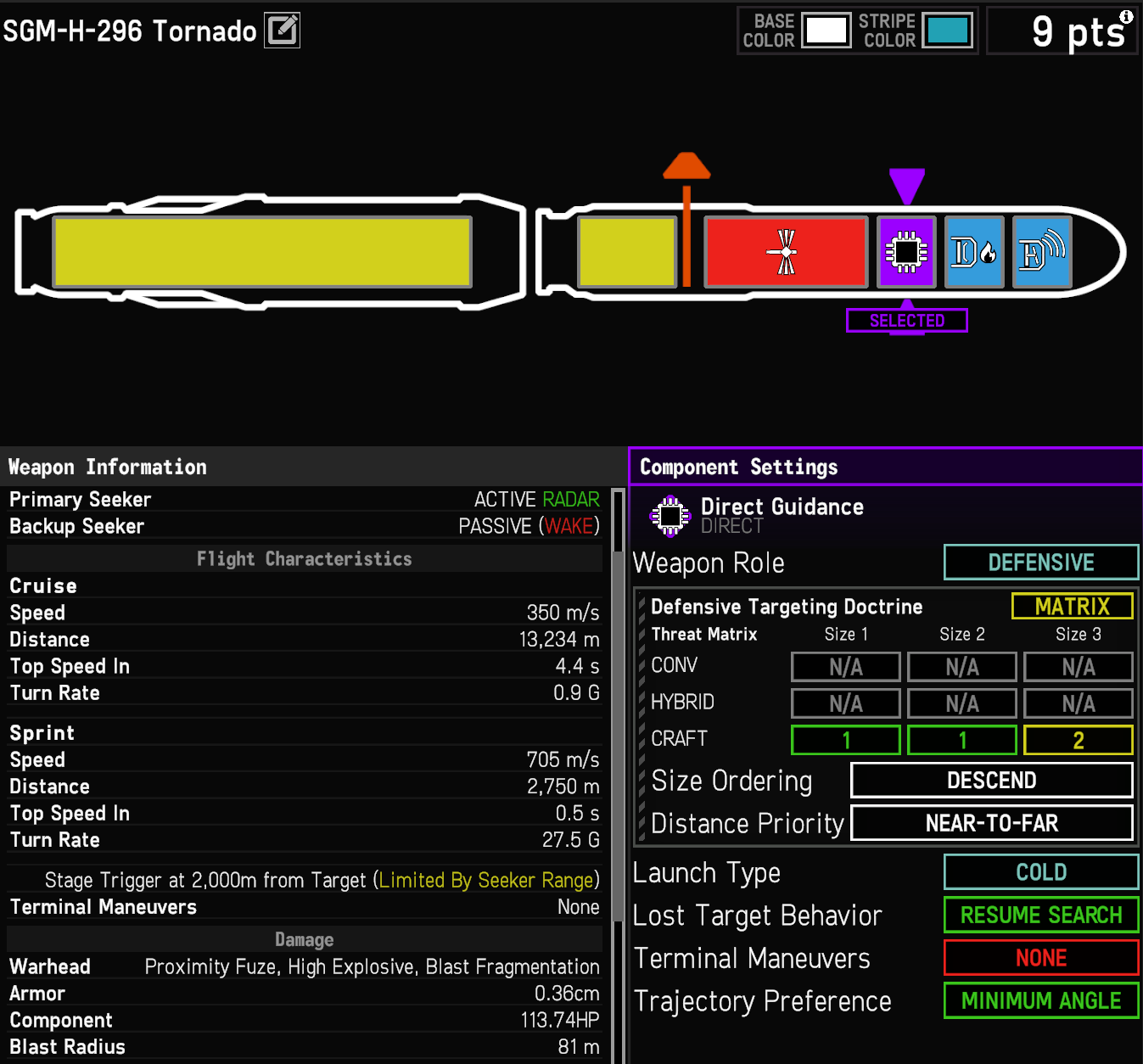Open the white base color swatch
Image resolution: width=1143 pixels, height=1064 pixels.
826,31
